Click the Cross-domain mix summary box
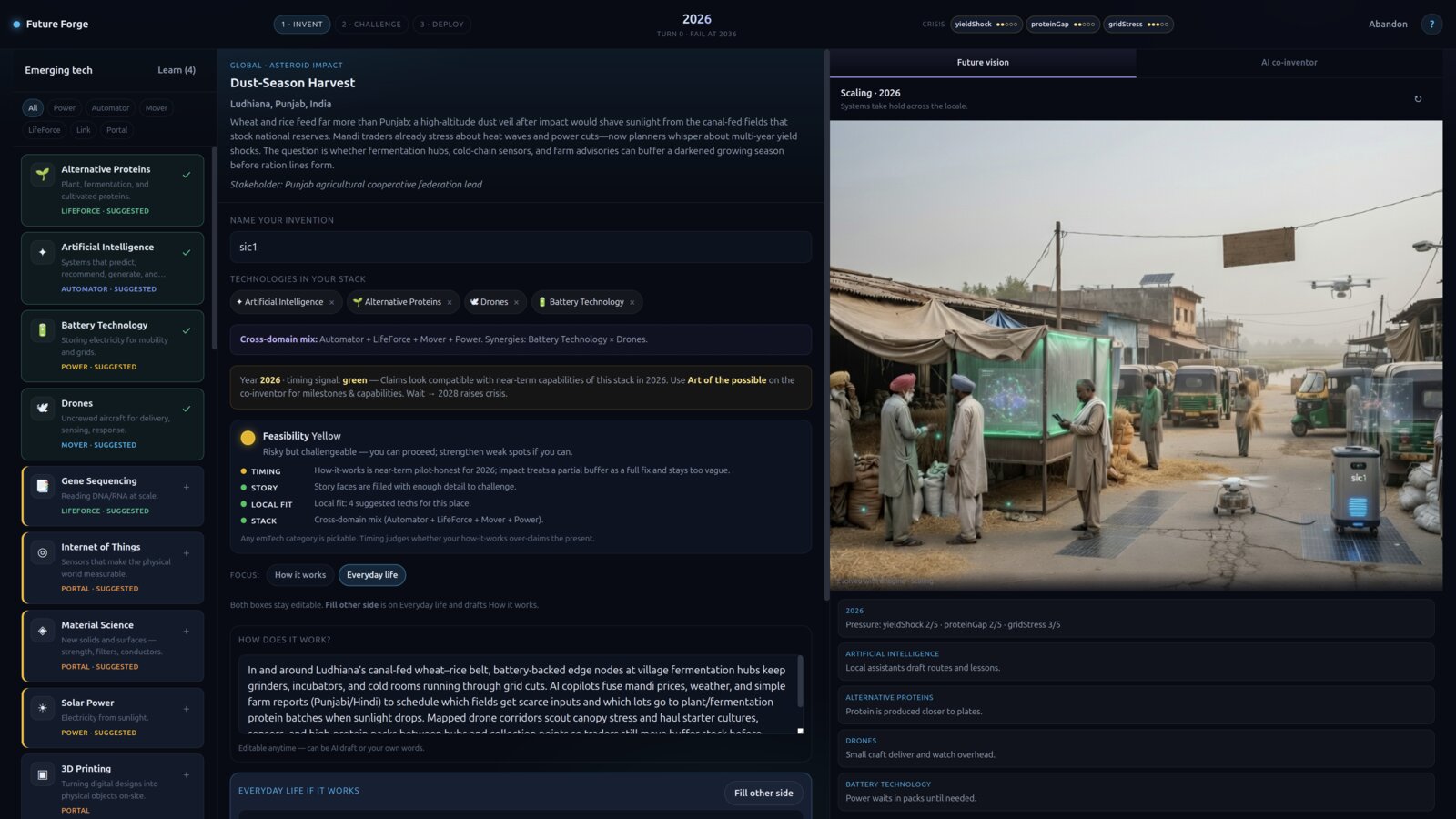The image size is (1456, 819). coord(521,339)
